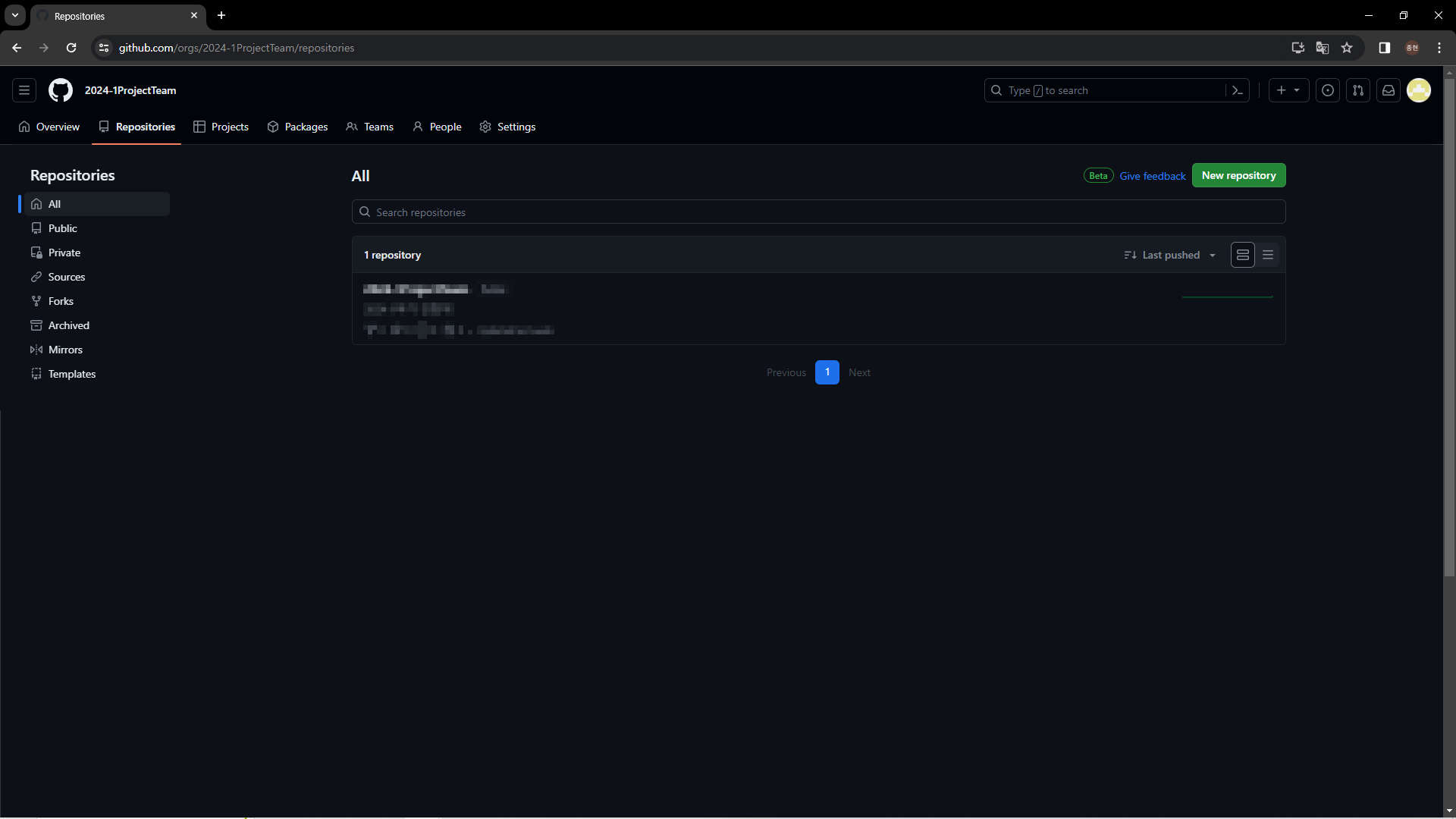
Task: Open pull requests icon in header
Action: (1358, 90)
